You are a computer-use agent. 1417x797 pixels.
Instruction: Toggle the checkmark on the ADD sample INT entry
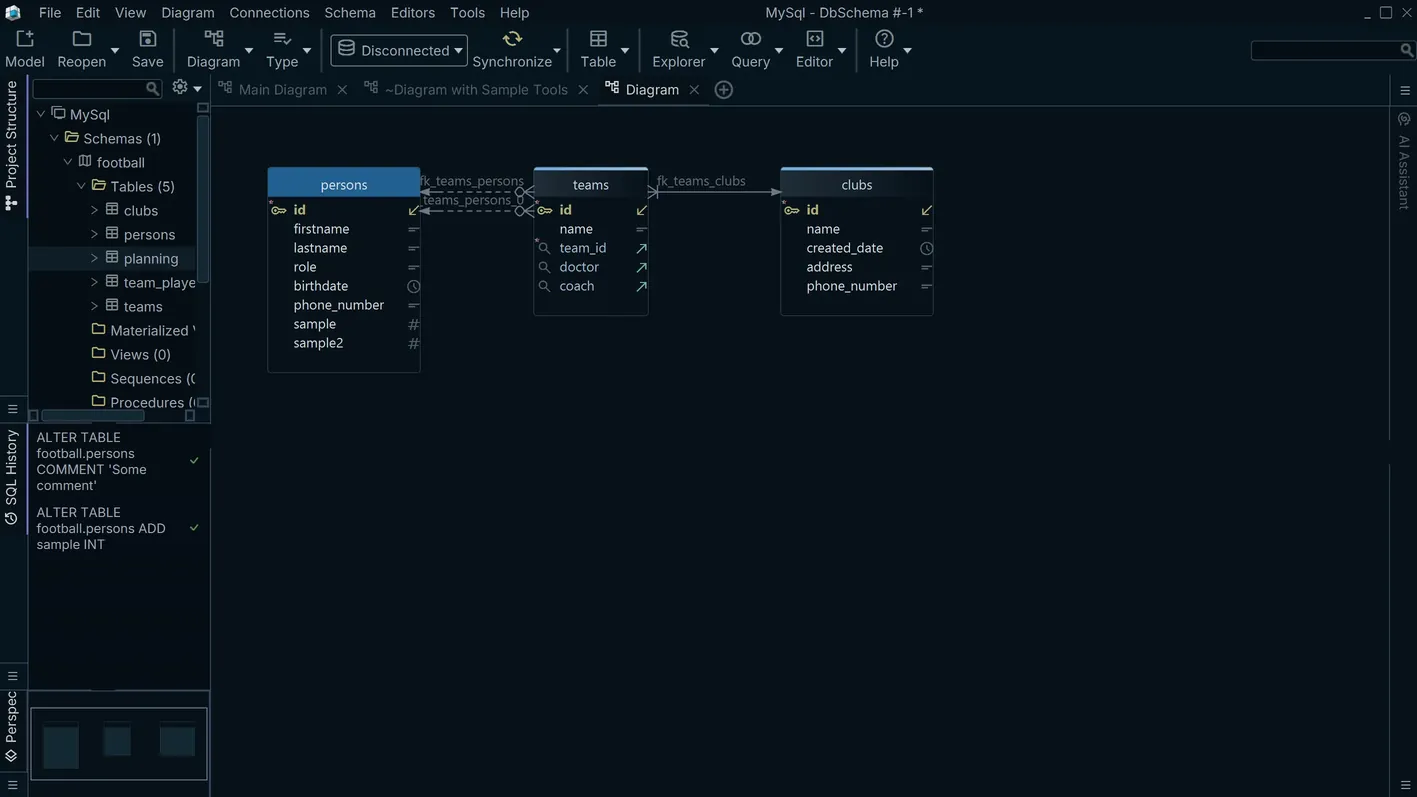coord(192,527)
